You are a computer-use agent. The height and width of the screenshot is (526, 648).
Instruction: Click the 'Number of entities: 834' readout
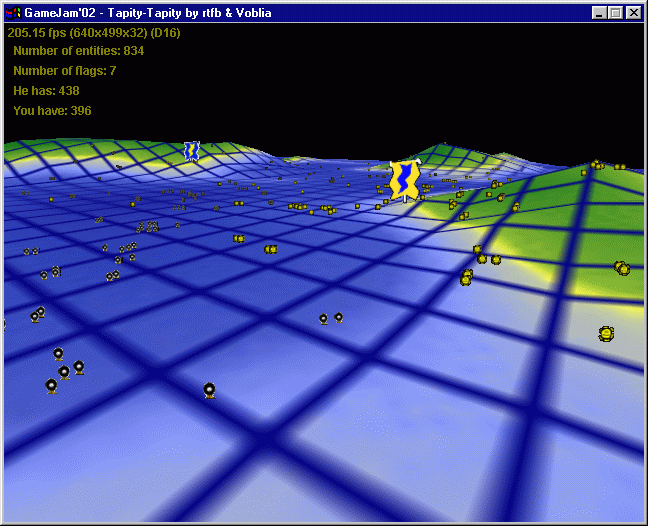tap(78, 51)
